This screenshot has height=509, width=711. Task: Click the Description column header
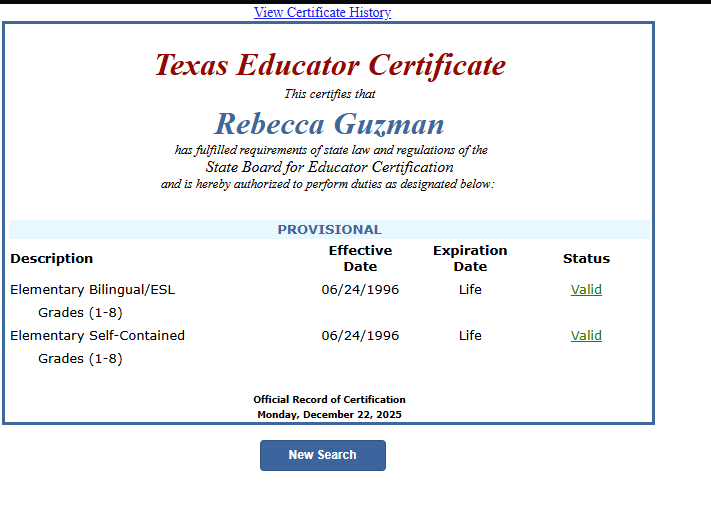(52, 258)
